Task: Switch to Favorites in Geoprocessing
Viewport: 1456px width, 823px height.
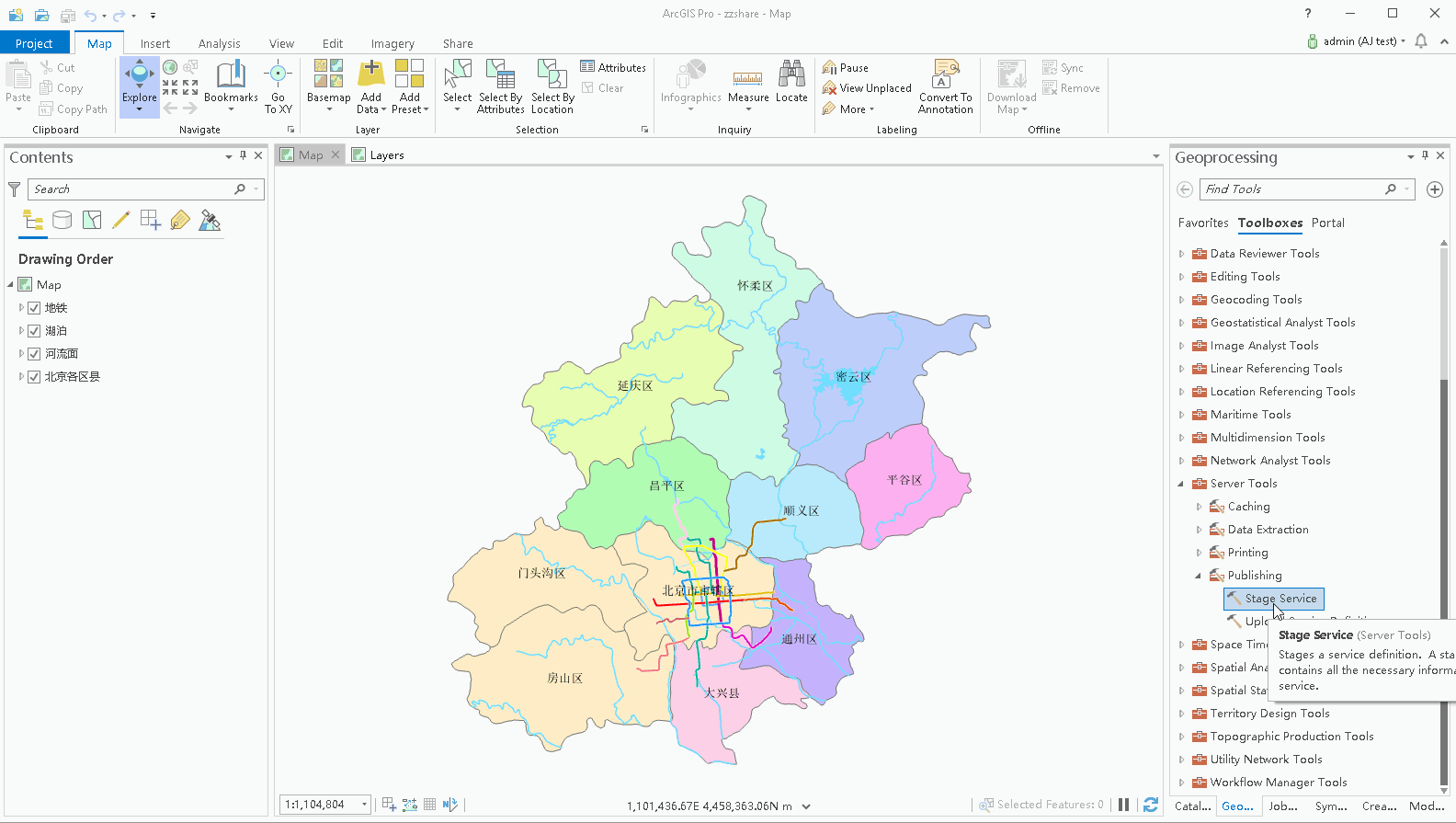Action: click(x=1203, y=223)
